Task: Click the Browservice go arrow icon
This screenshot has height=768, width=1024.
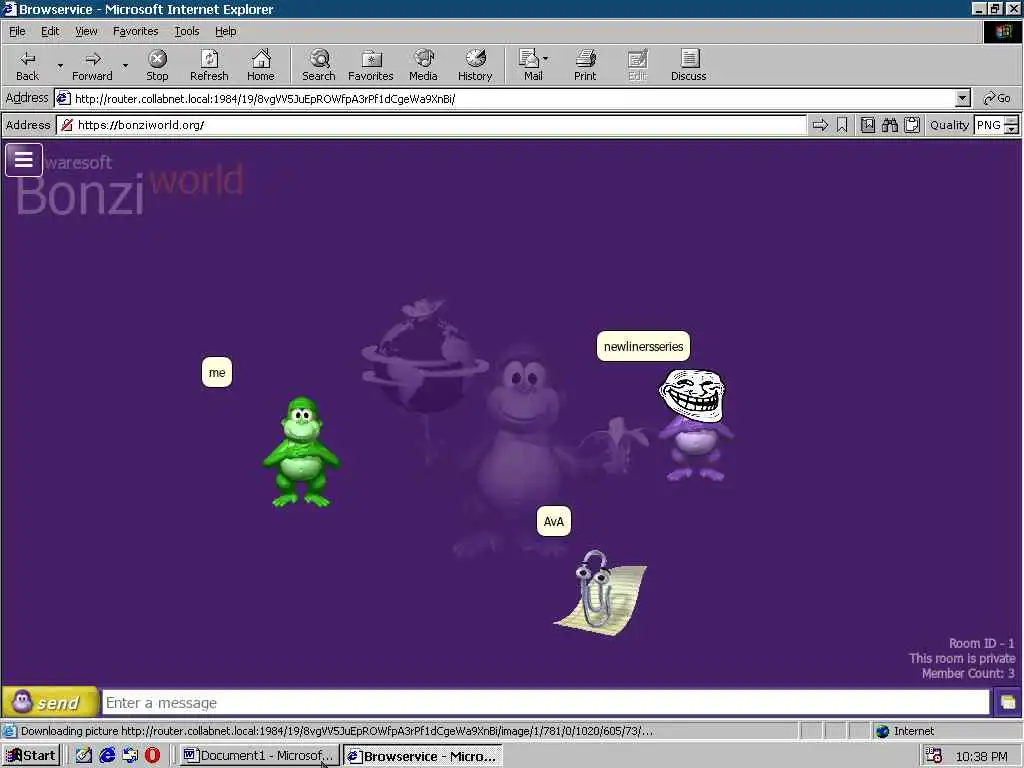Action: pos(820,125)
